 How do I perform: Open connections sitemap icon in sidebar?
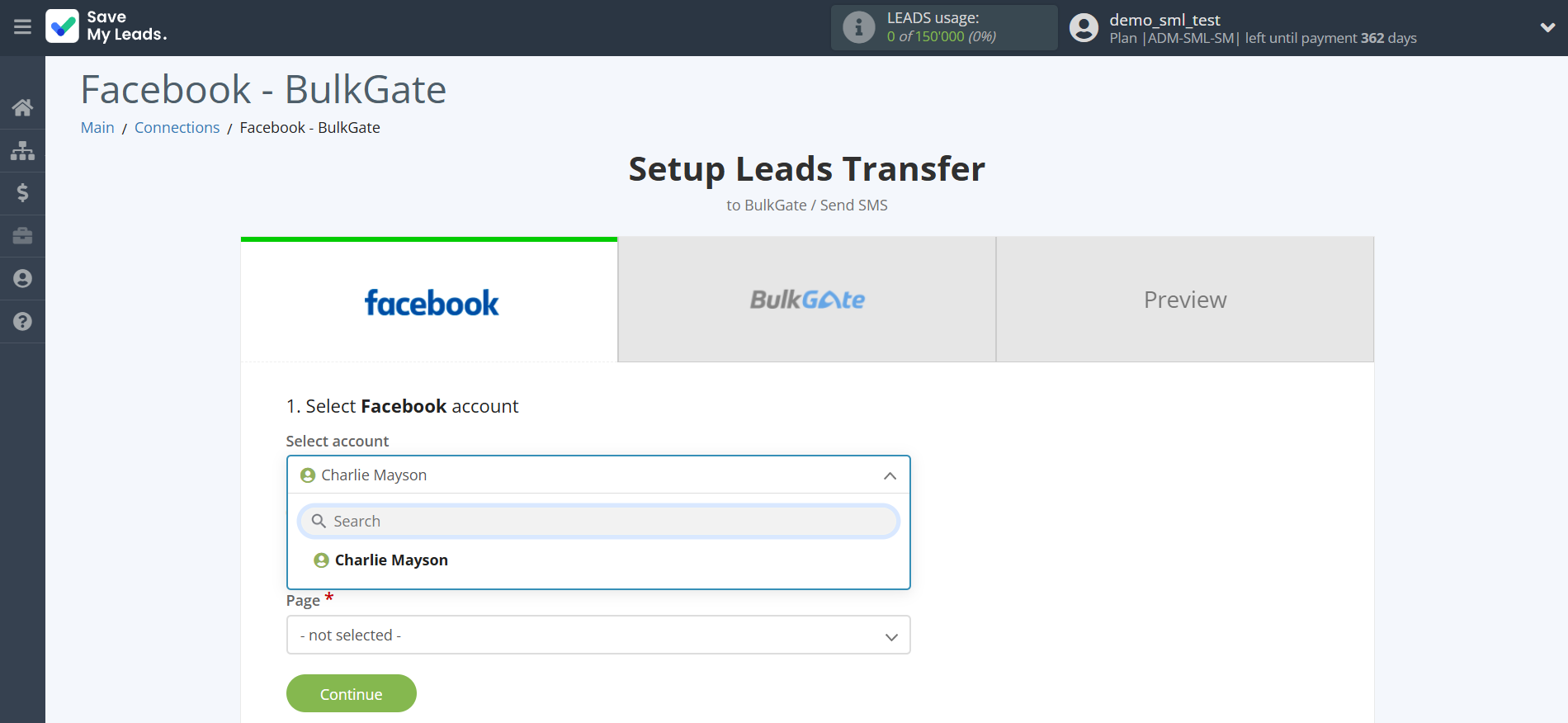pyautogui.click(x=22, y=150)
